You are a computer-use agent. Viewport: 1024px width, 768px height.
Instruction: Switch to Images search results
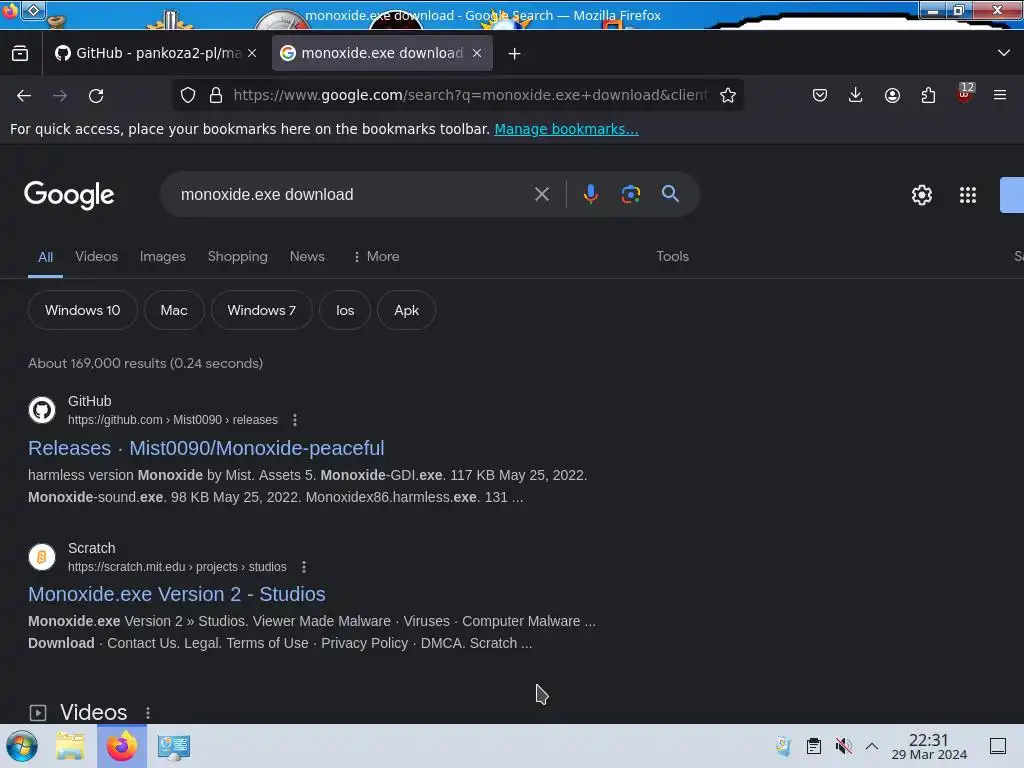point(163,257)
